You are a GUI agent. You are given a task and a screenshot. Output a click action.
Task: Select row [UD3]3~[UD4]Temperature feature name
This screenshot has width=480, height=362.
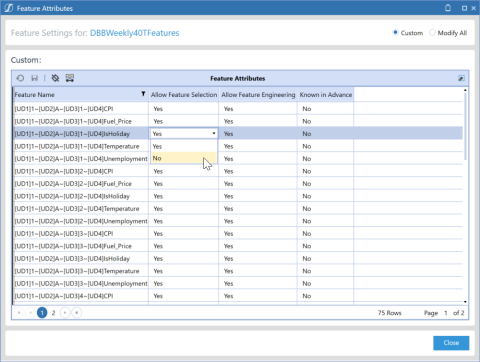pos(77,271)
